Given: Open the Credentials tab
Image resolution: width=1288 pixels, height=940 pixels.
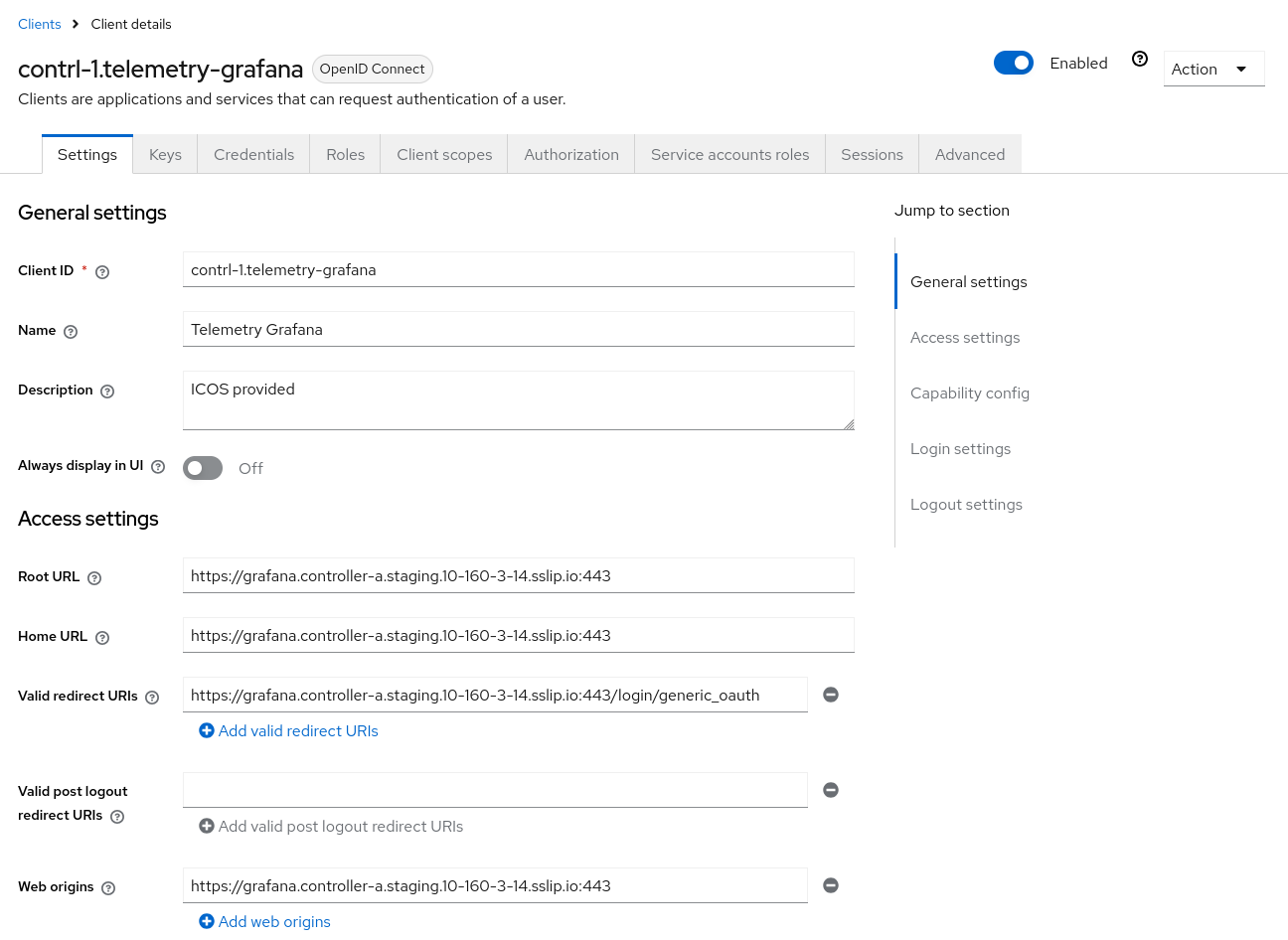Looking at the screenshot, I should pyautogui.click(x=254, y=154).
